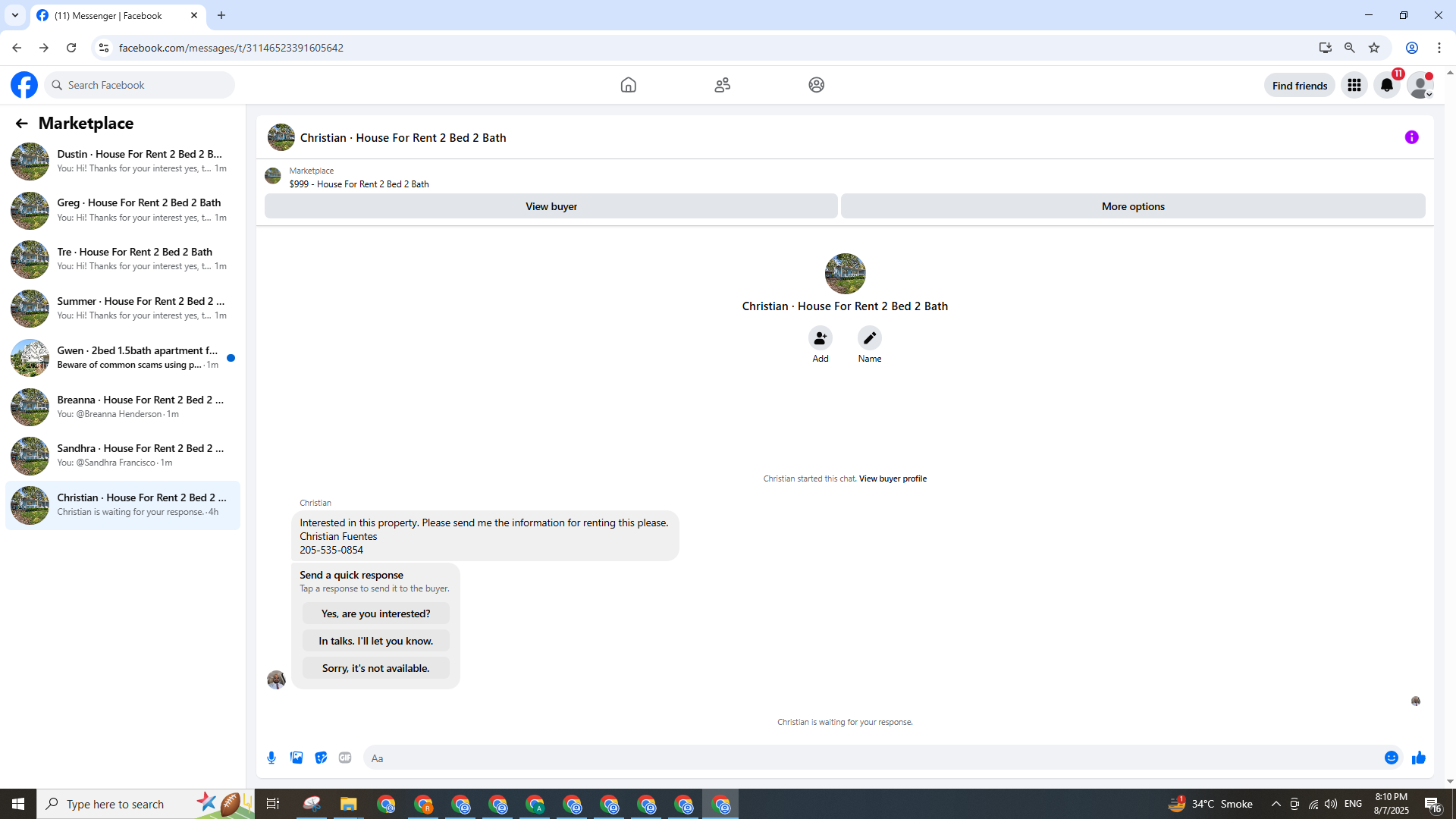
Task: Go back from Marketplace chat list
Action: [21, 123]
